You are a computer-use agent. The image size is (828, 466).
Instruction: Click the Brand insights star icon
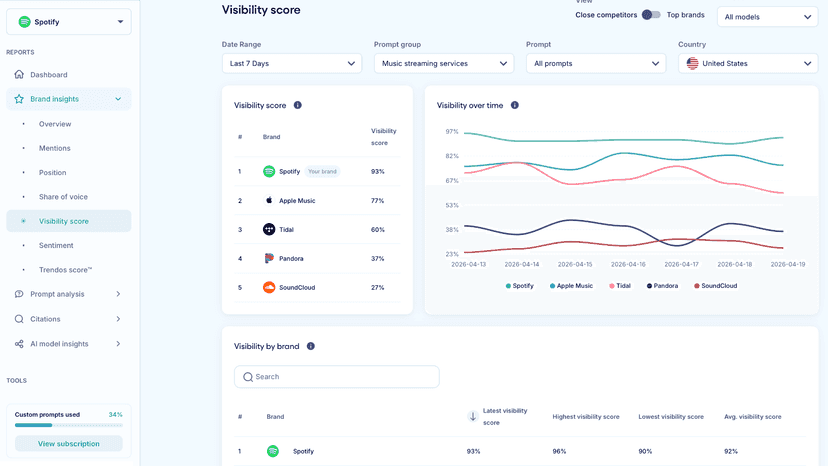point(19,99)
